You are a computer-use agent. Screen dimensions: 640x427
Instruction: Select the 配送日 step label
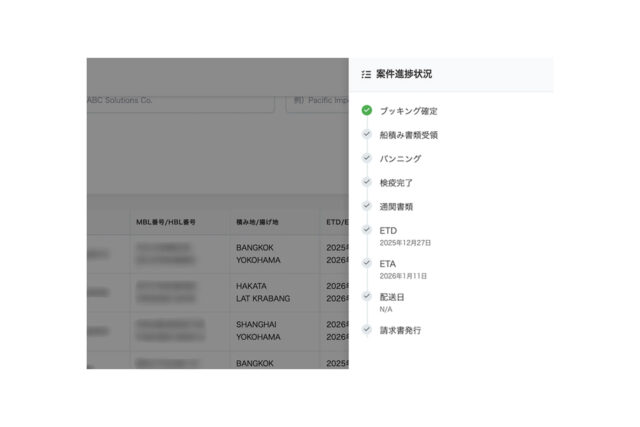click(x=392, y=297)
